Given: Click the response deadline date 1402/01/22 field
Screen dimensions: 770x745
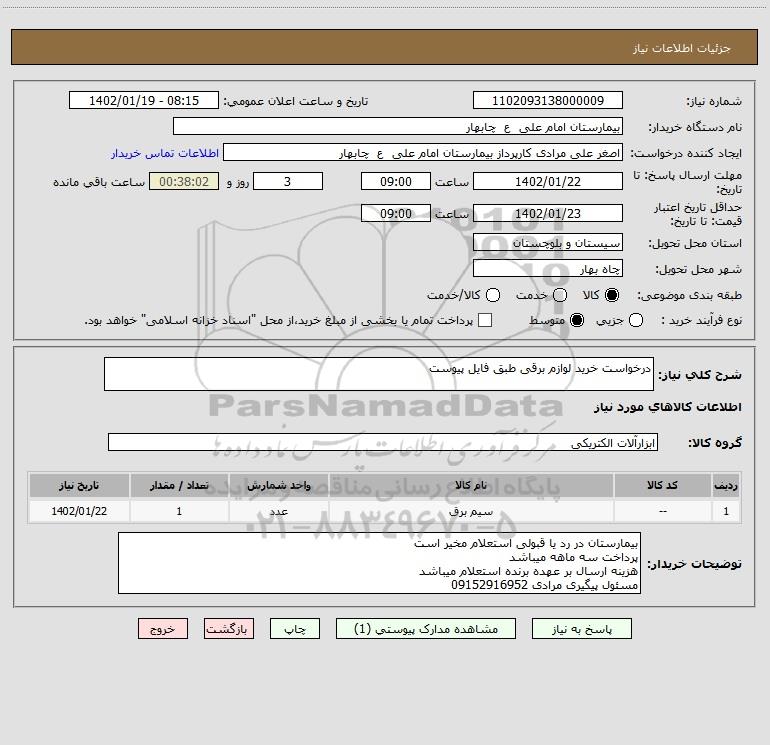Looking at the screenshot, I should (548, 182).
